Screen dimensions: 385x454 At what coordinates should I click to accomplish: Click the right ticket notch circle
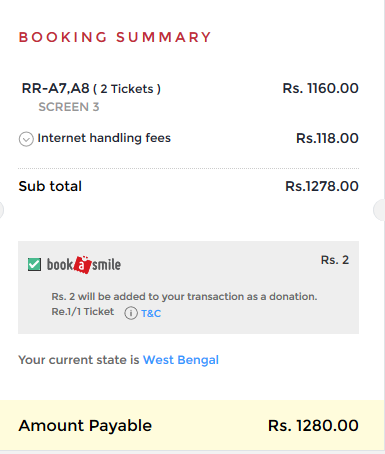tap(379, 210)
